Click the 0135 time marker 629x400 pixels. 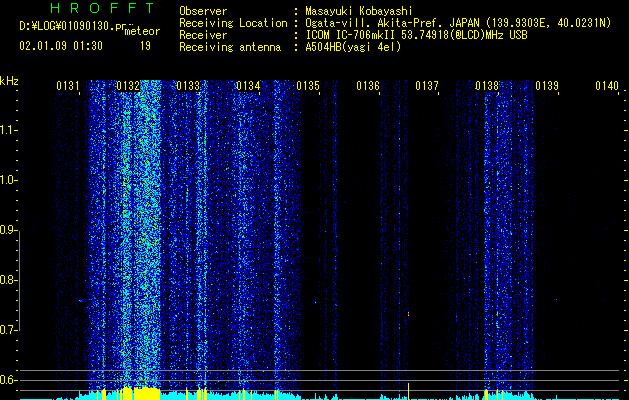pos(308,86)
